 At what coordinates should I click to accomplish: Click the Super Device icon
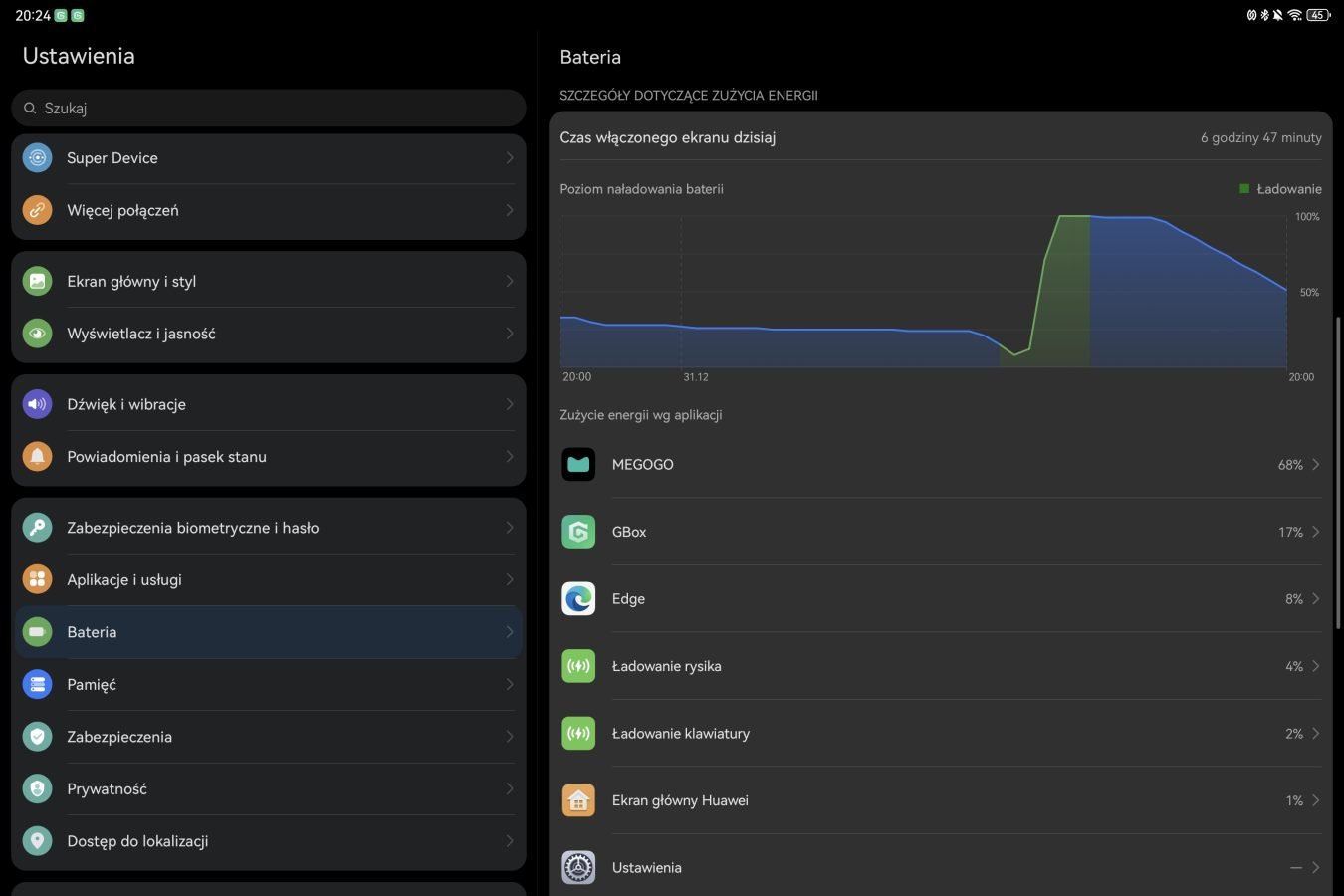pos(38,158)
